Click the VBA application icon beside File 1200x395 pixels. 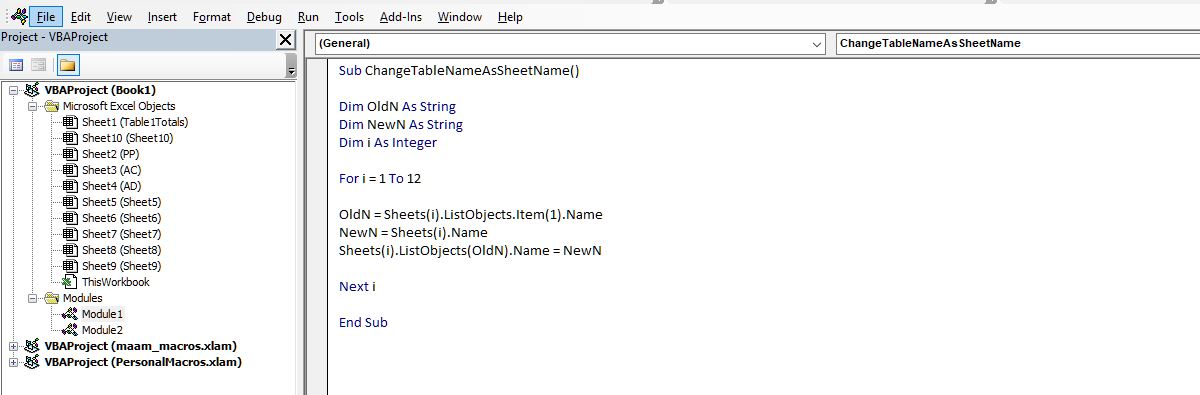[19, 17]
